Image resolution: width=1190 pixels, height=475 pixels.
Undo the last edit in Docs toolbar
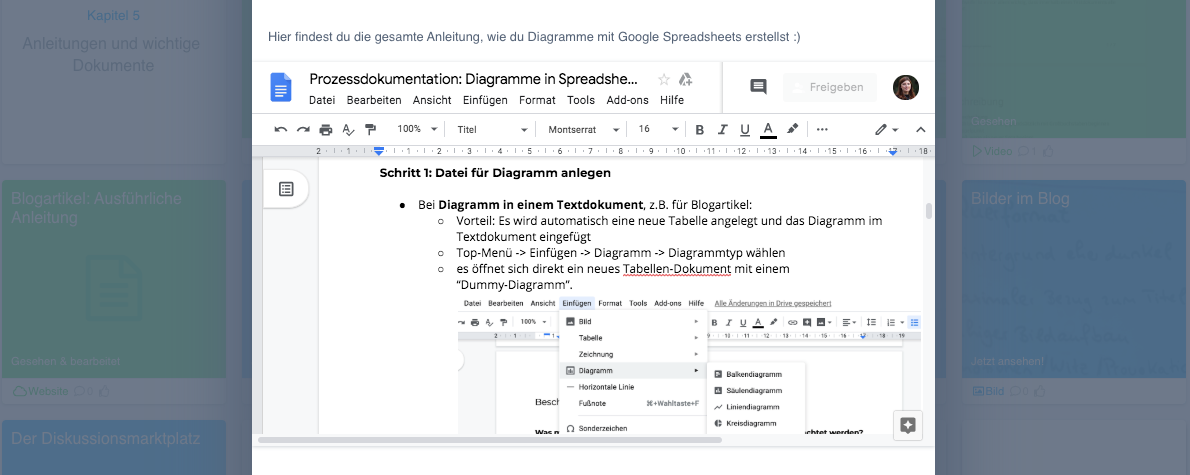[x=281, y=129]
